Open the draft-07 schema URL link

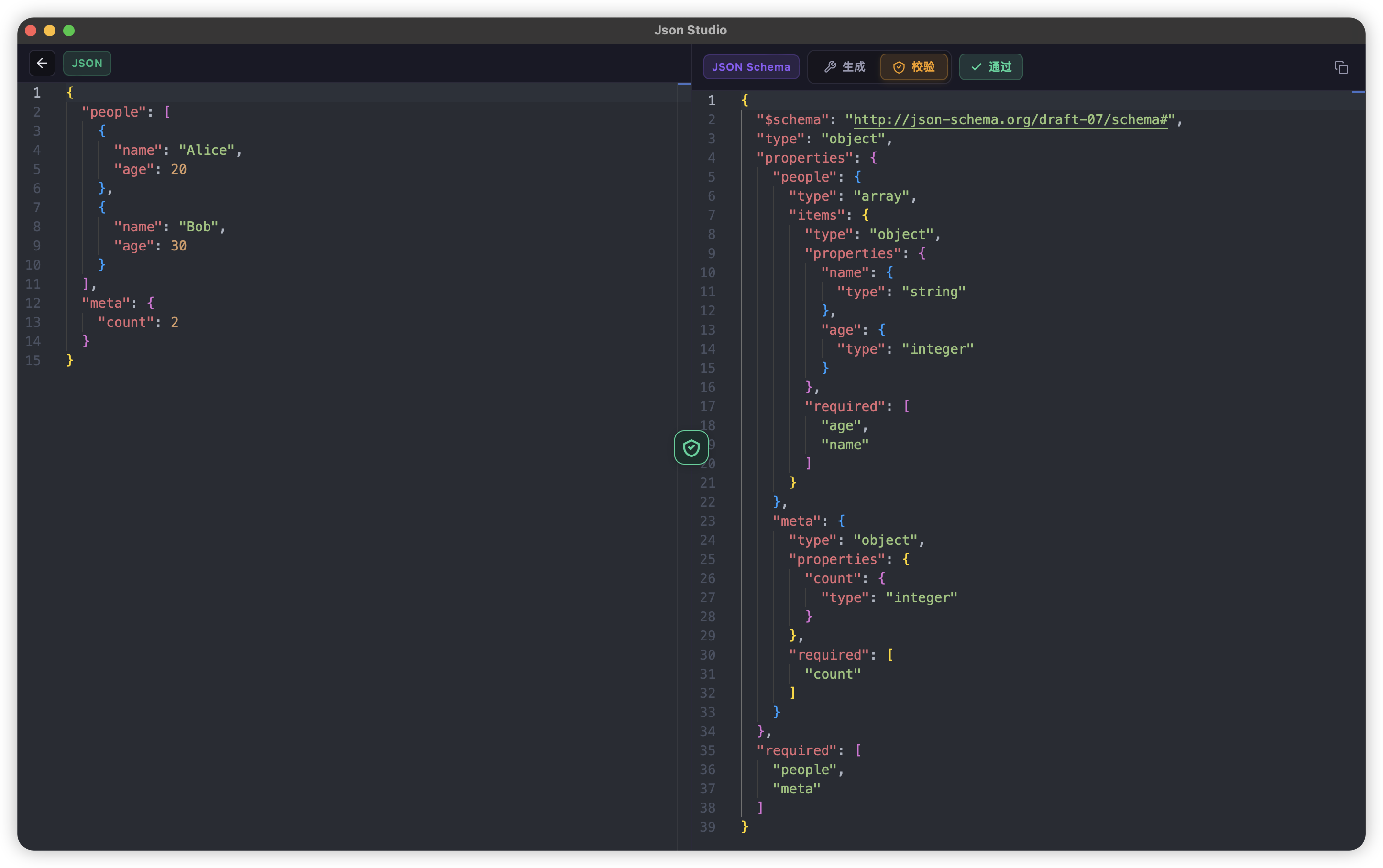coord(1009,119)
